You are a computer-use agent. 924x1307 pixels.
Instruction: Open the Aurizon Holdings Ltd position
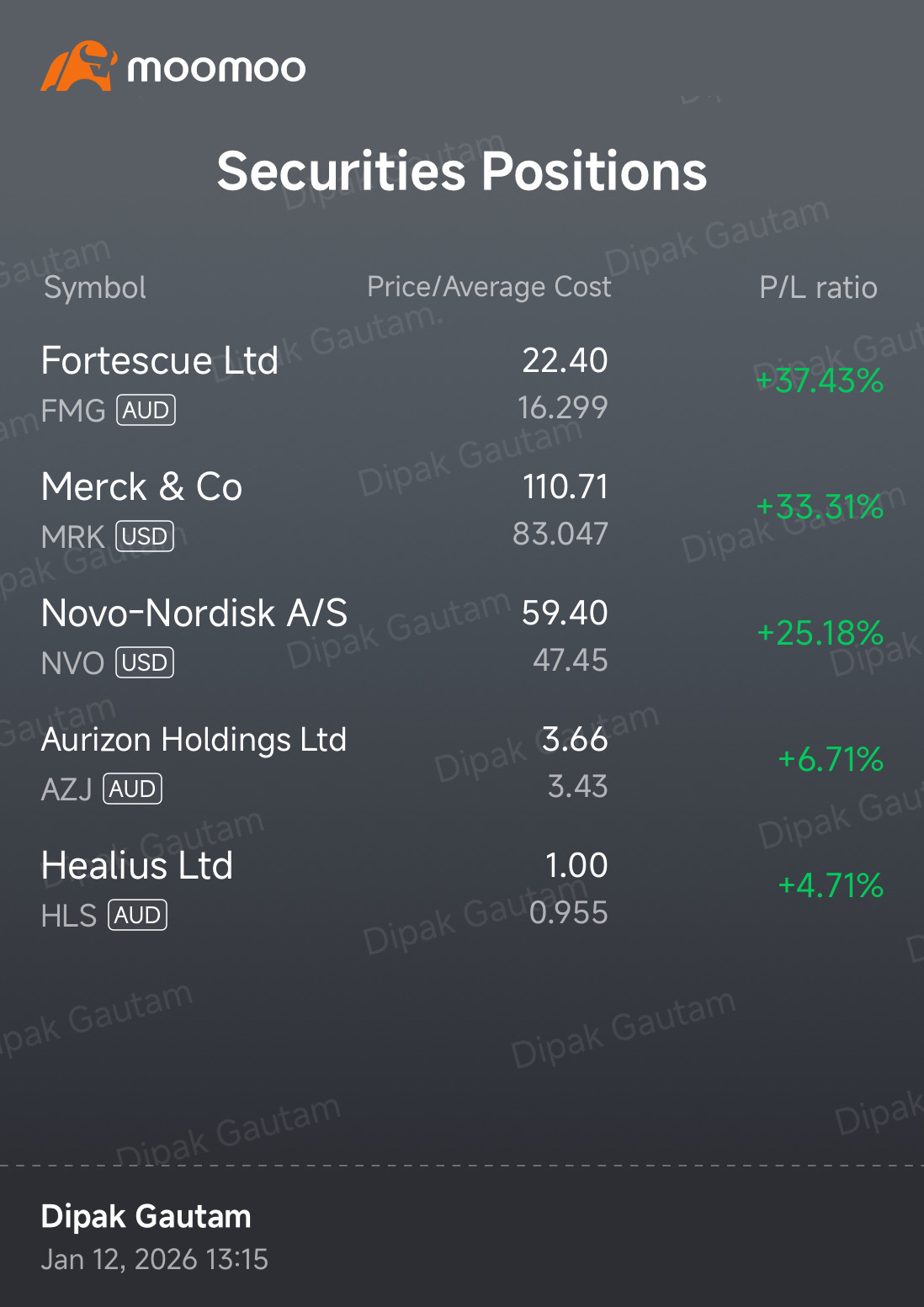(462, 762)
